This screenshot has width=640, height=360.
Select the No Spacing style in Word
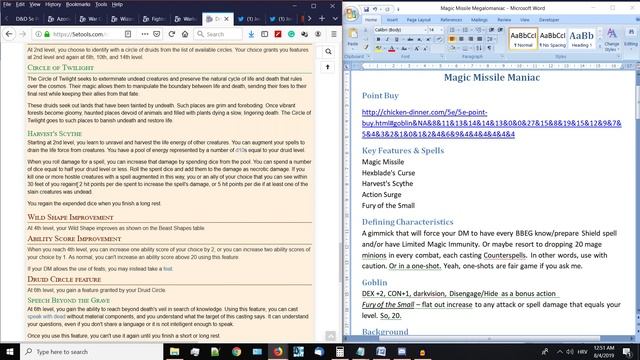tap(553, 39)
